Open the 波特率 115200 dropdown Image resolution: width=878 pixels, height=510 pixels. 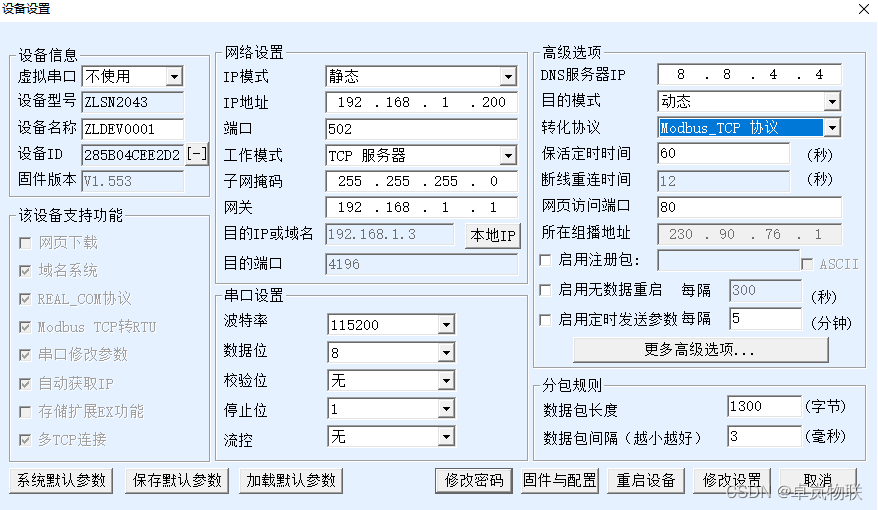[446, 325]
